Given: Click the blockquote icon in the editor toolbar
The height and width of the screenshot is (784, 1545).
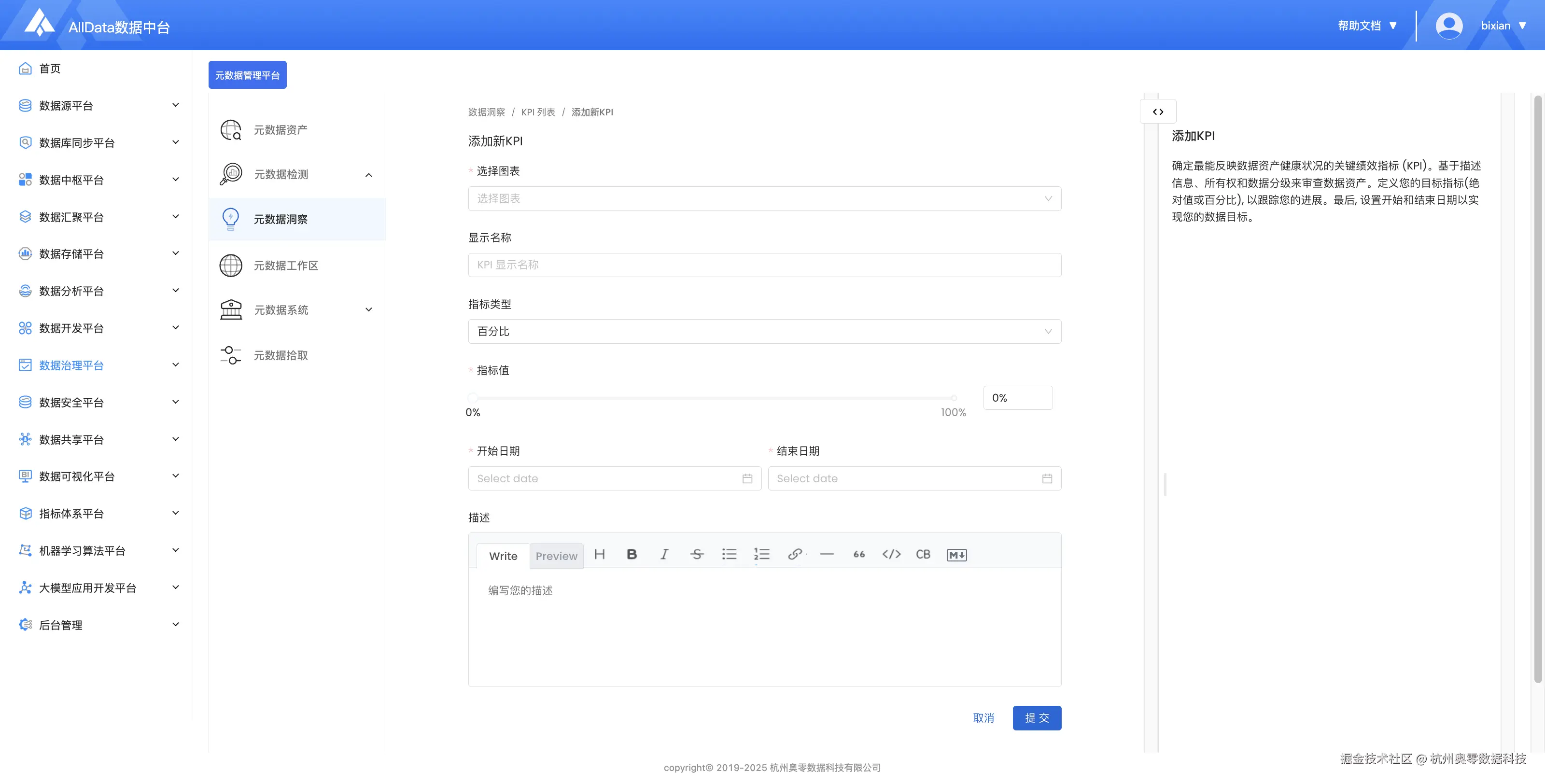Looking at the screenshot, I should click(x=859, y=554).
